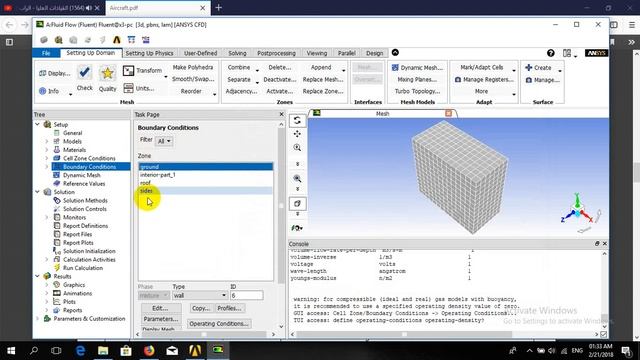640x360 pixels.
Task: Collapse the Setup tree node
Action: pos(38,124)
